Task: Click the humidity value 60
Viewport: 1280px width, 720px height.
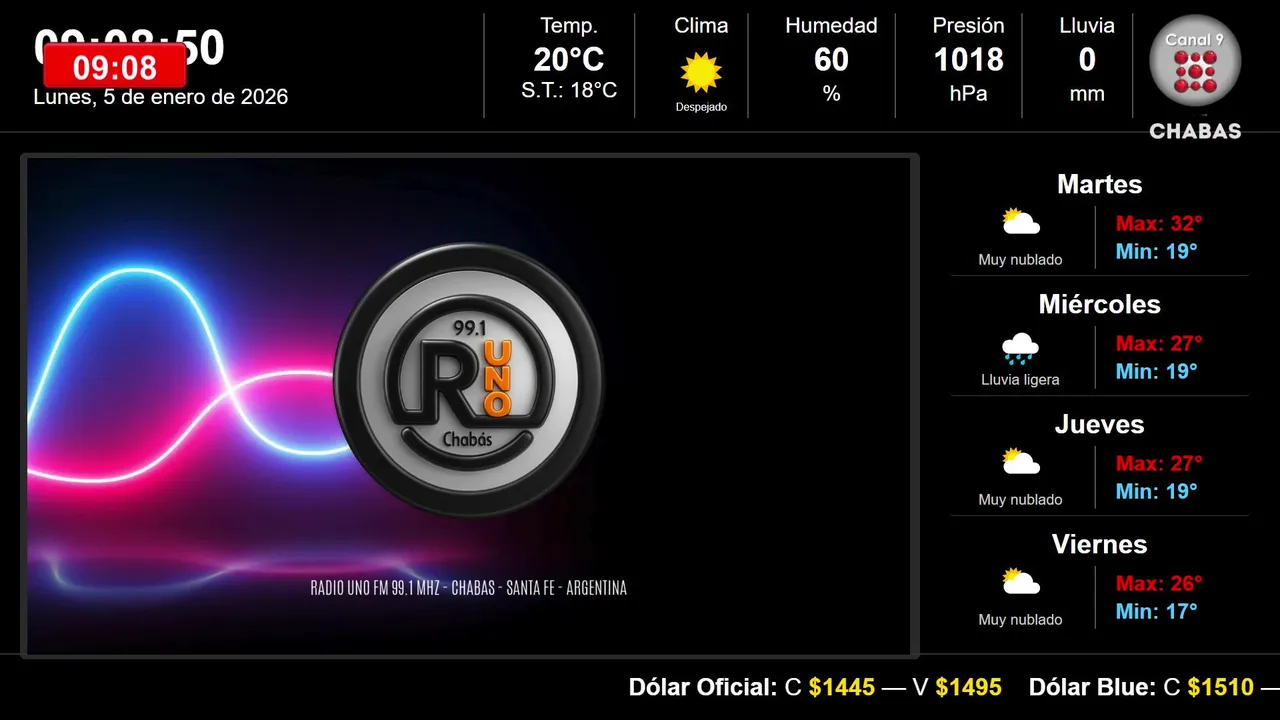Action: click(831, 60)
